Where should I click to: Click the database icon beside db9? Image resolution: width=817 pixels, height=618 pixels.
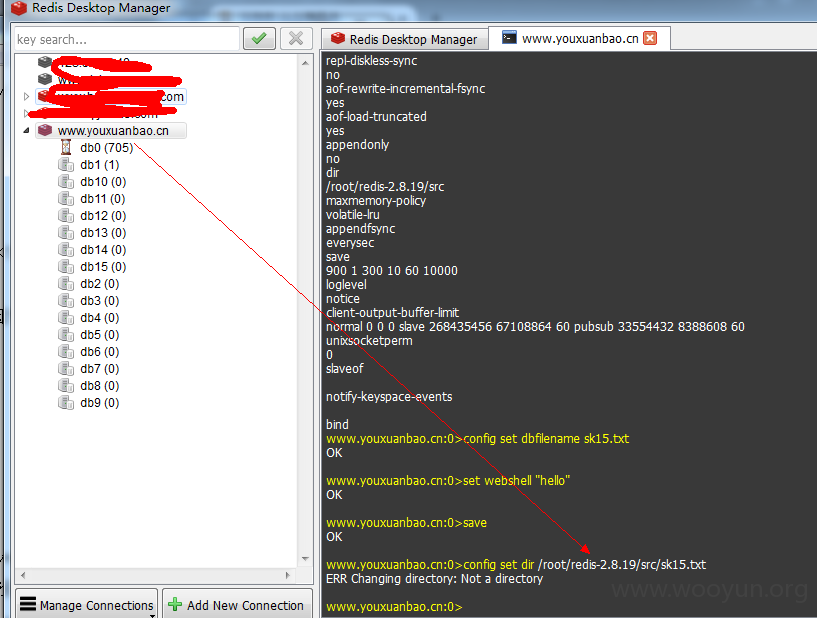coord(66,403)
